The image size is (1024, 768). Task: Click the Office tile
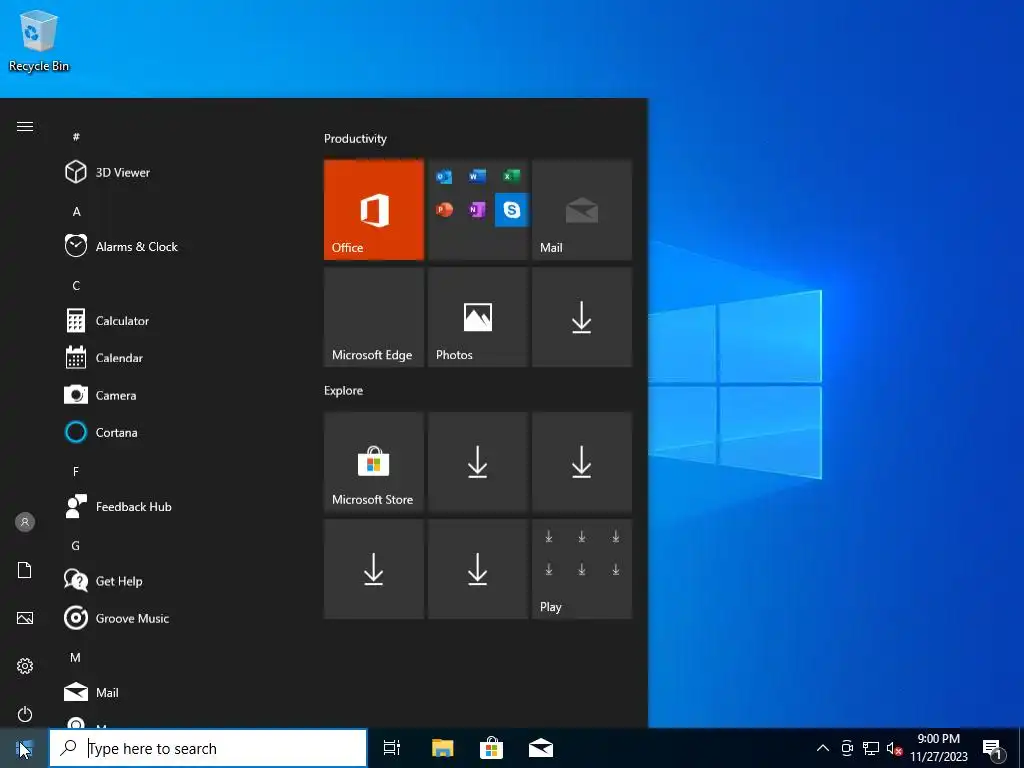[374, 210]
